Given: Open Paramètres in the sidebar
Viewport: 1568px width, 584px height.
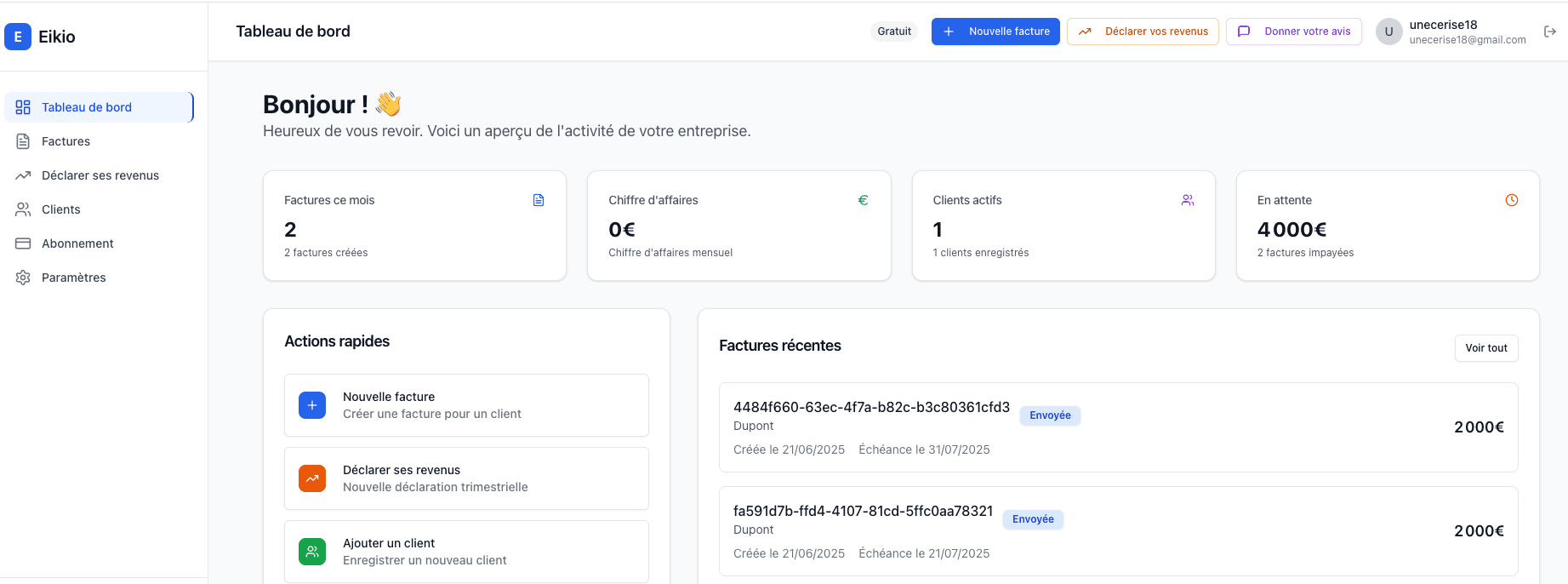Looking at the screenshot, I should click(x=73, y=278).
